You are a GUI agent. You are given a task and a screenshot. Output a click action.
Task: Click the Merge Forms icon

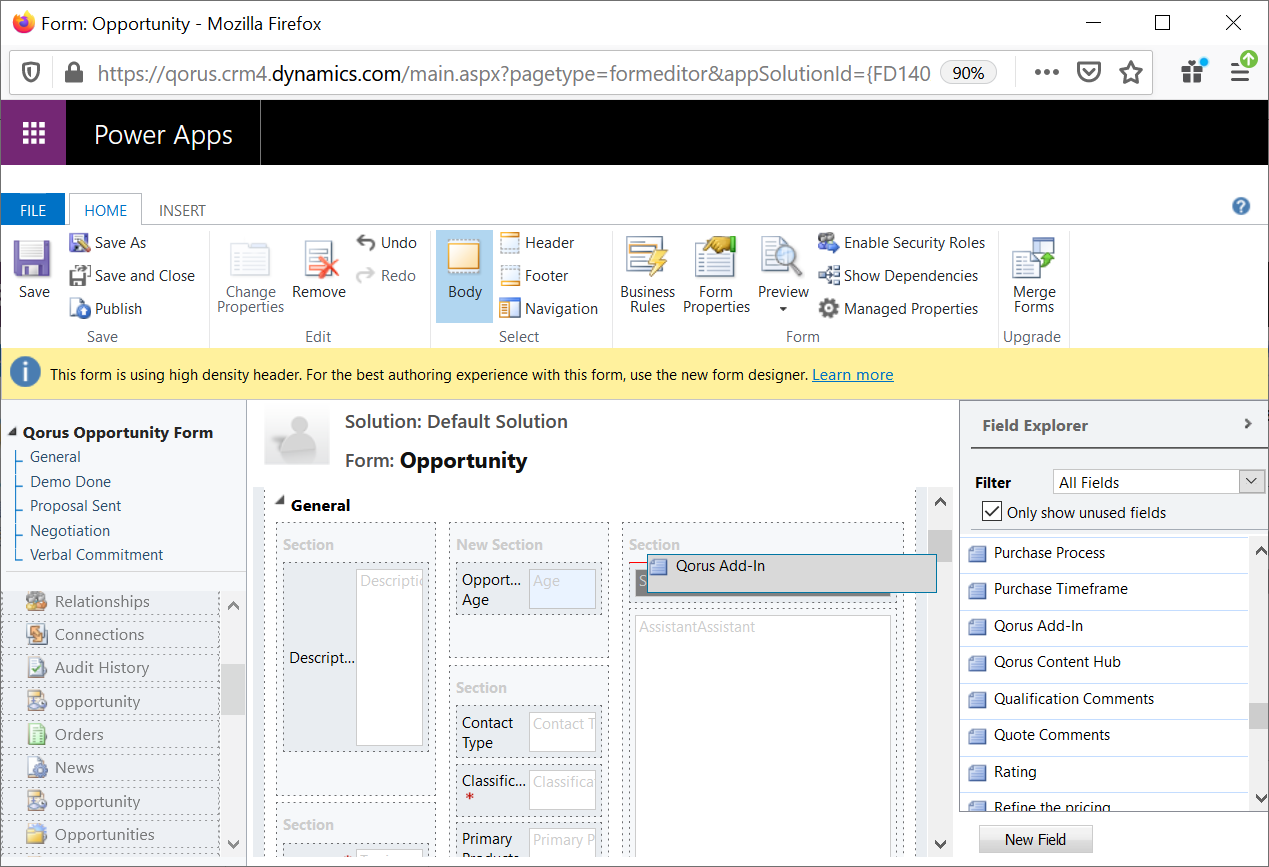coord(1033,260)
